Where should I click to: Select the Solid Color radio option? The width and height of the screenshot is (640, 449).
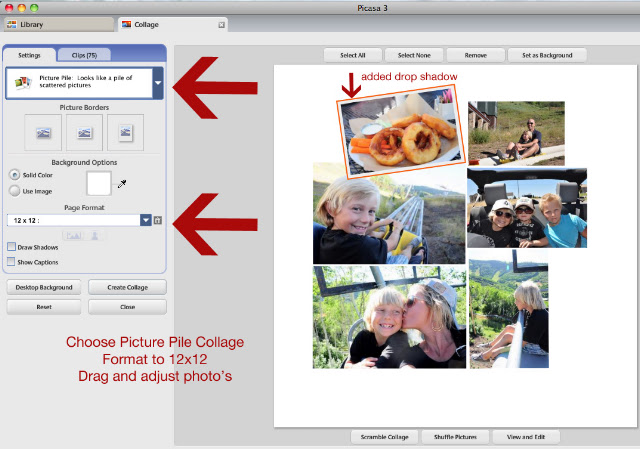15,175
